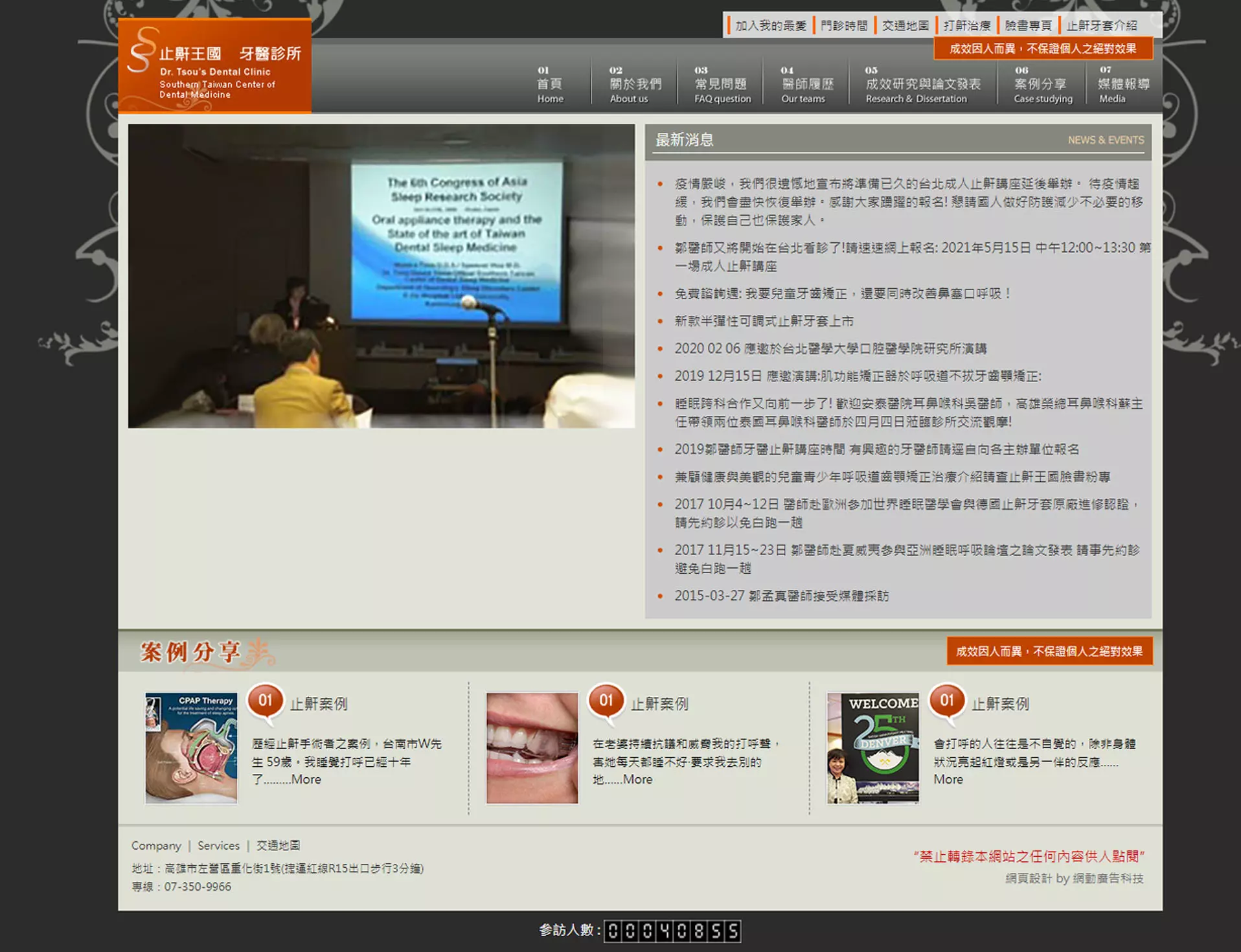Open 門診時間 top link

844,26
